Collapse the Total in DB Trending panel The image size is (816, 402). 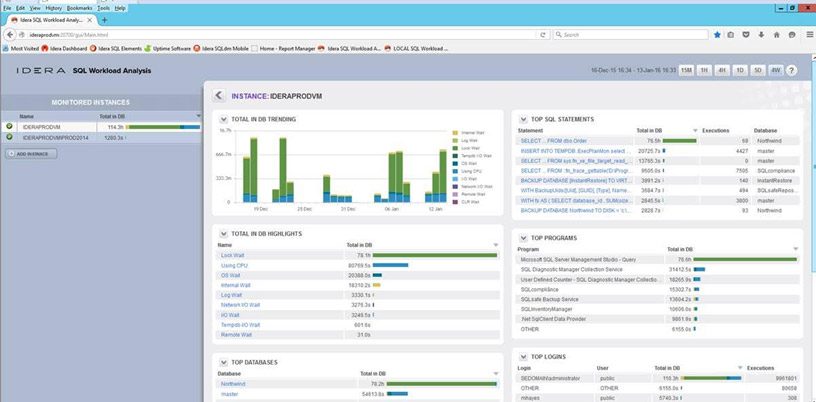pyautogui.click(x=224, y=119)
